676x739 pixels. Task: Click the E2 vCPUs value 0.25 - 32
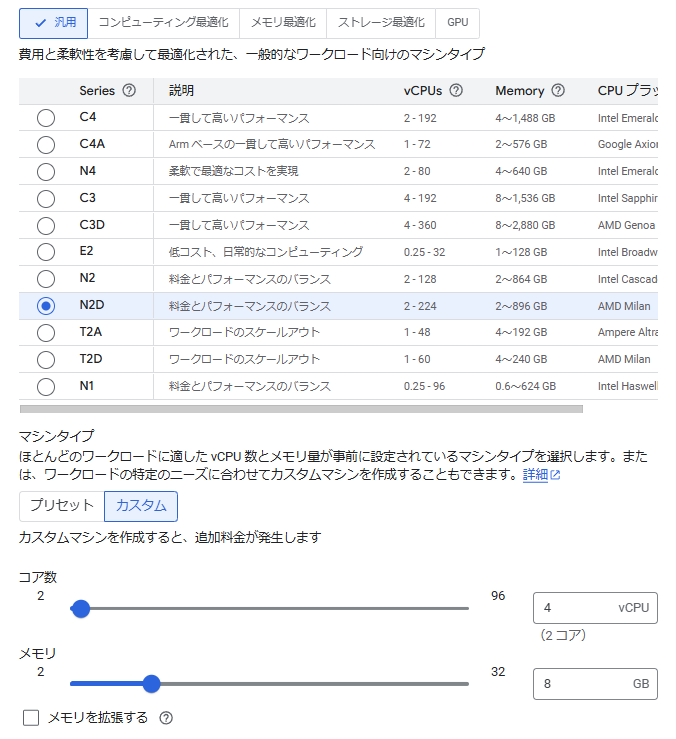[x=424, y=252]
